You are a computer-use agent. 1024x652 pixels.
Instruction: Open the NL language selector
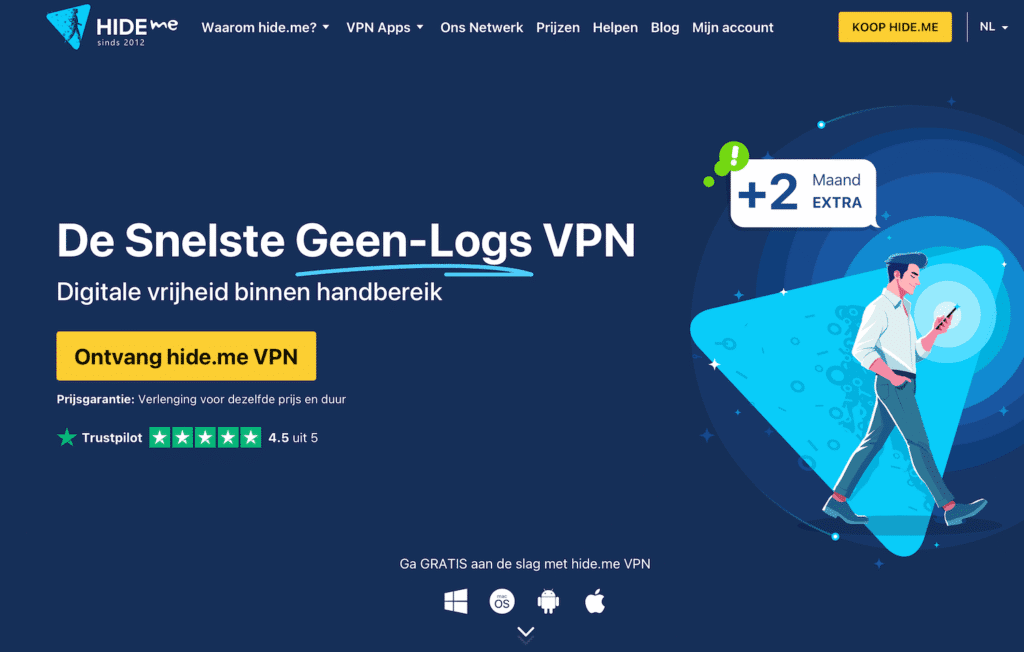pyautogui.click(x=993, y=27)
